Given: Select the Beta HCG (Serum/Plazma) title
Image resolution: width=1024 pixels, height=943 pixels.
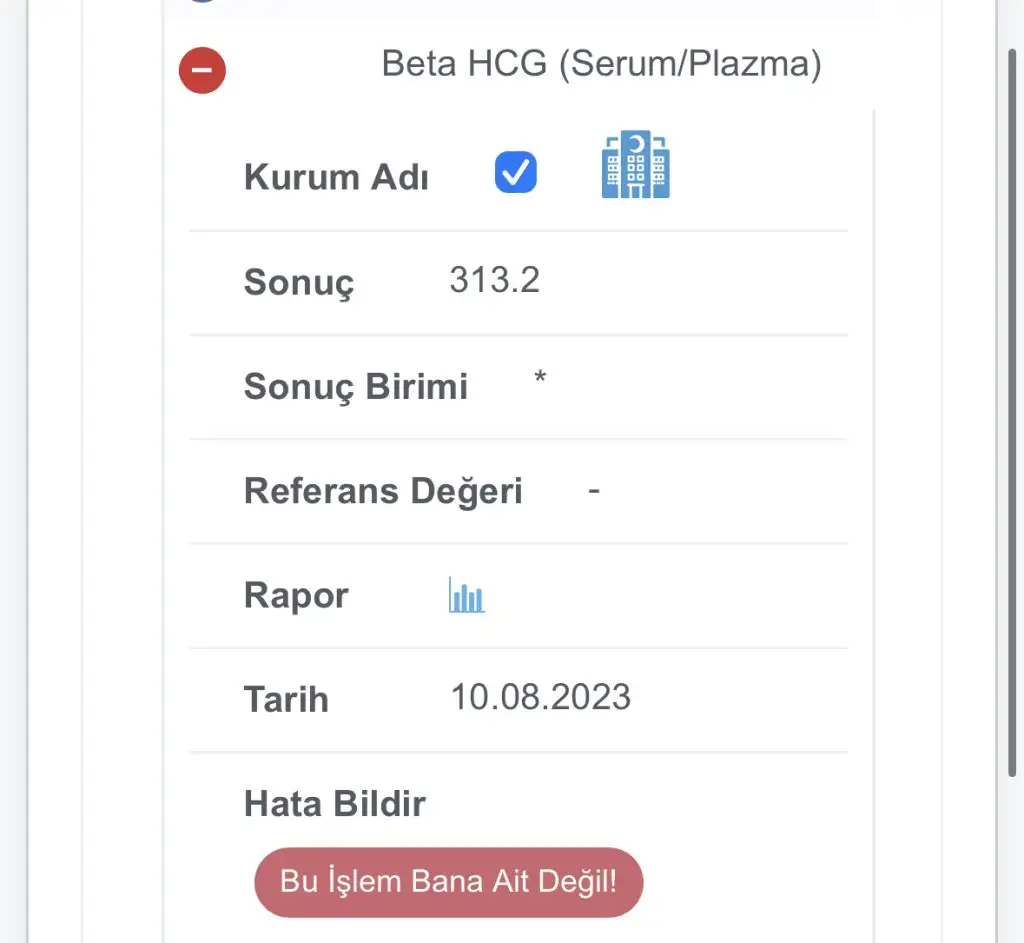Looking at the screenshot, I should coord(601,65).
